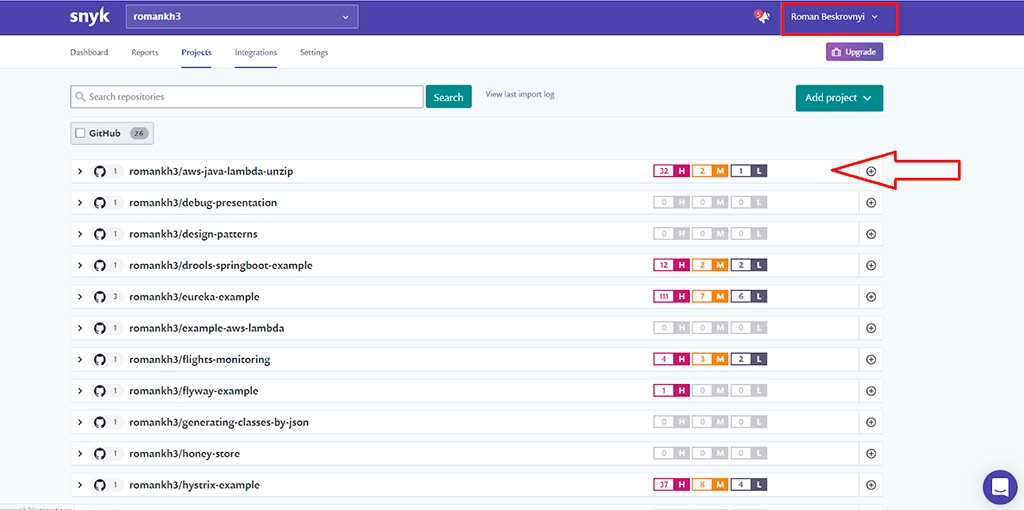Click the add icon for debug-presentation
This screenshot has height=510, width=1024.
(871, 202)
